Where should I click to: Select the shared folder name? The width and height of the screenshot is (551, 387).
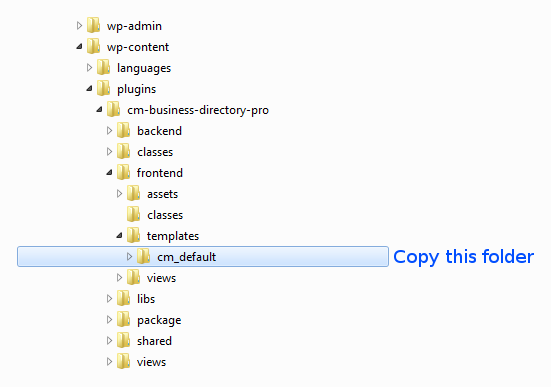tap(154, 341)
